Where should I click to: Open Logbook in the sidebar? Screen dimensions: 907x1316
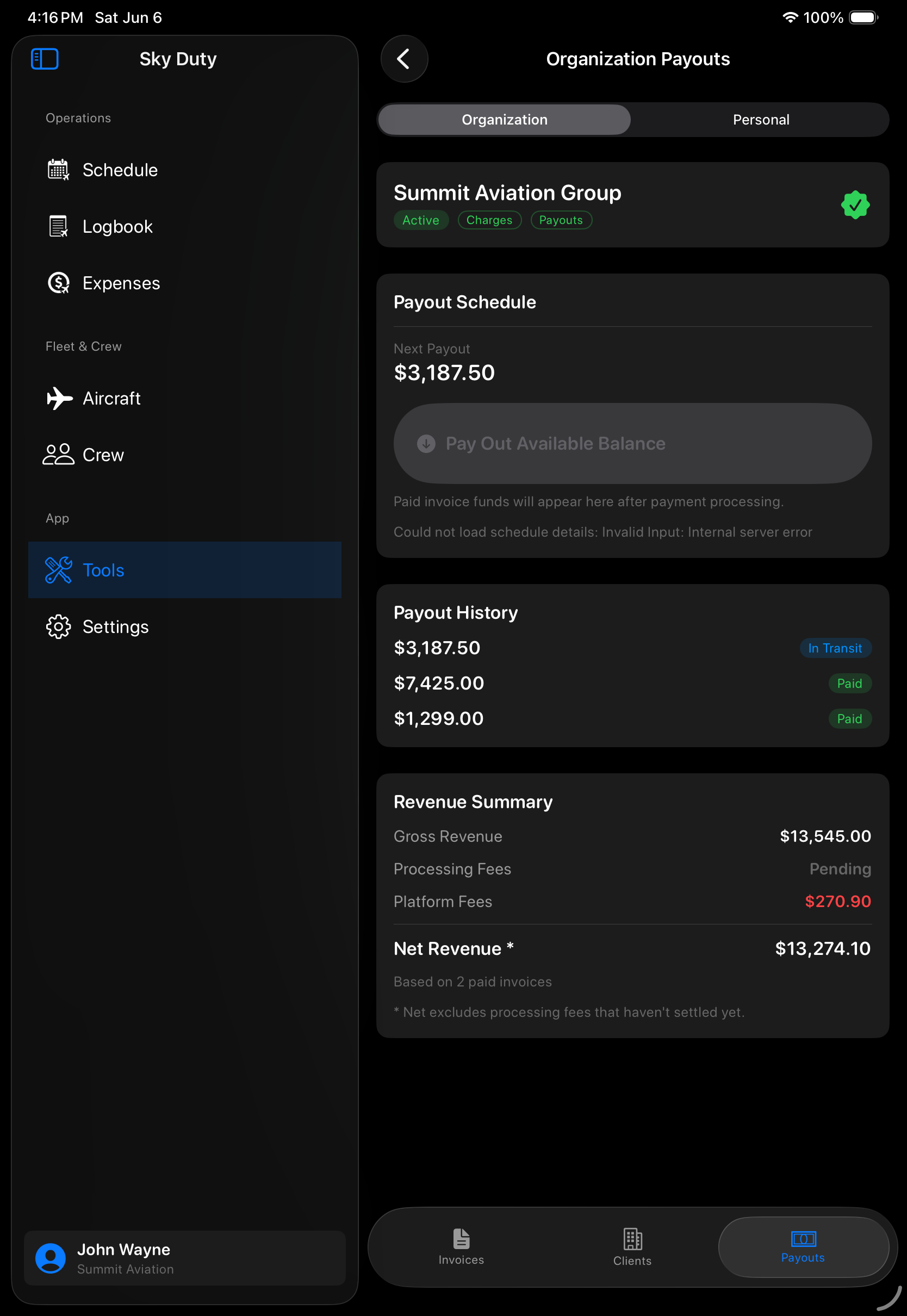click(x=185, y=227)
